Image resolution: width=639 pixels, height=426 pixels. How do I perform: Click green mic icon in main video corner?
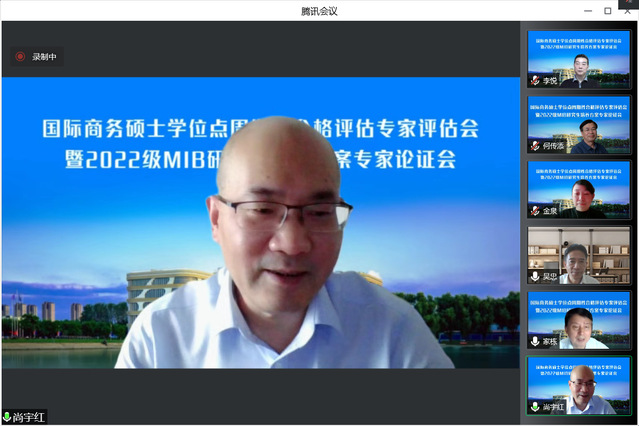point(8,417)
